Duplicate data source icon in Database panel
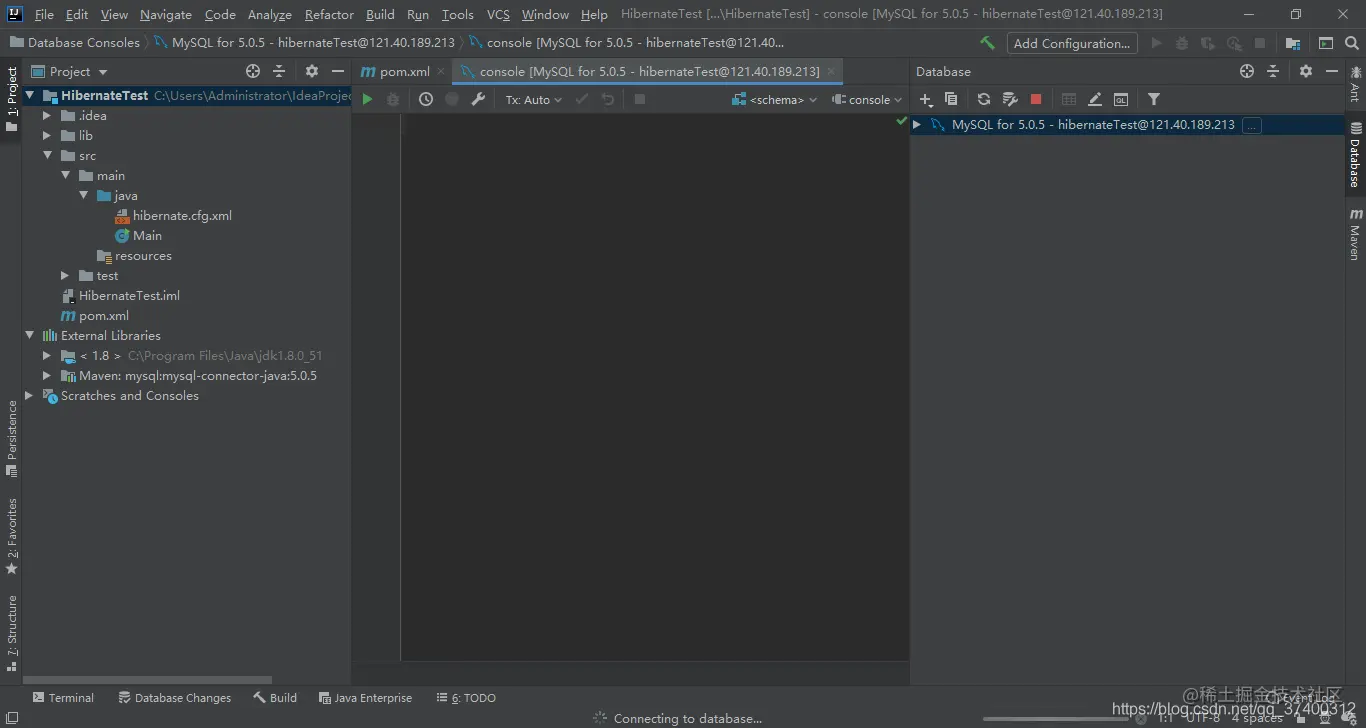 951,99
